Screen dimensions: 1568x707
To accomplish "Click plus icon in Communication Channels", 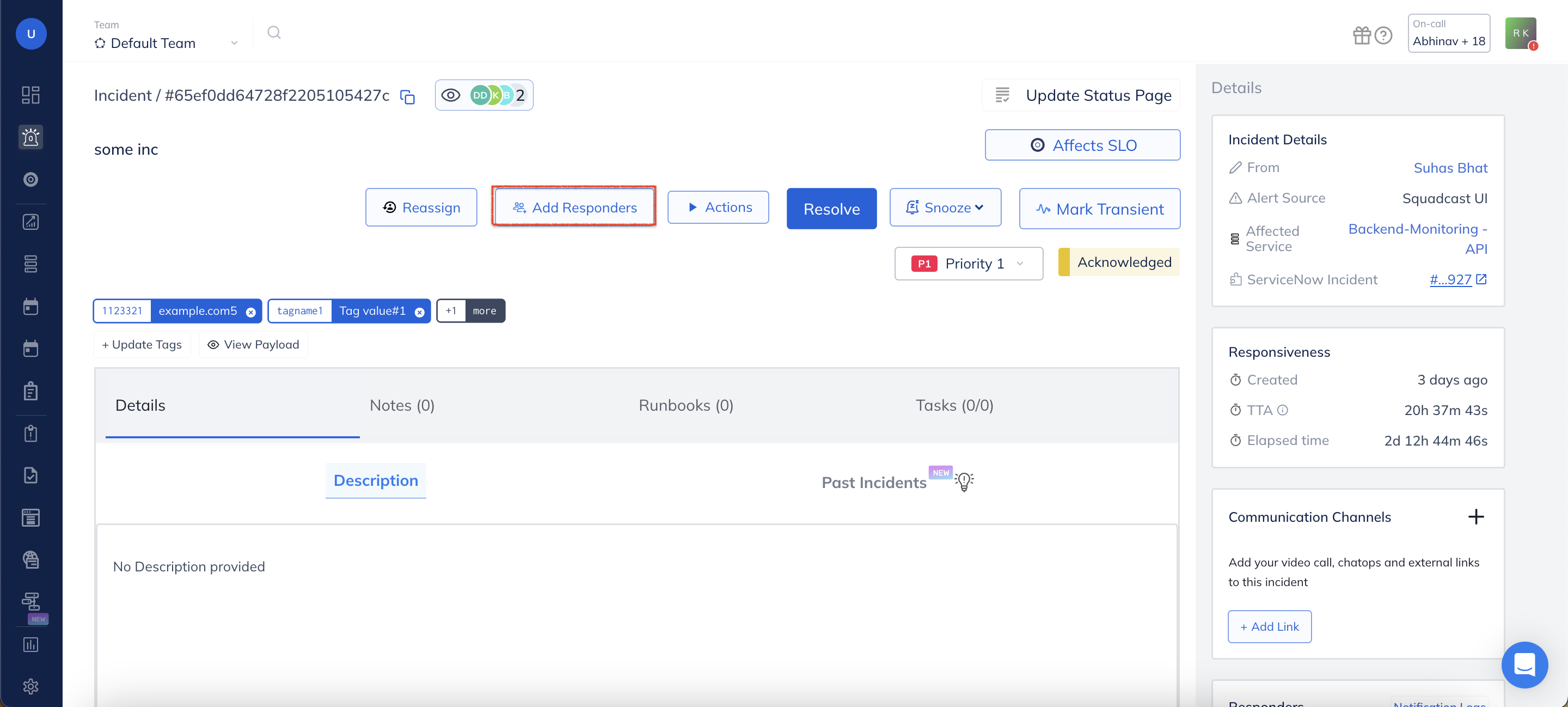I will click(1475, 517).
